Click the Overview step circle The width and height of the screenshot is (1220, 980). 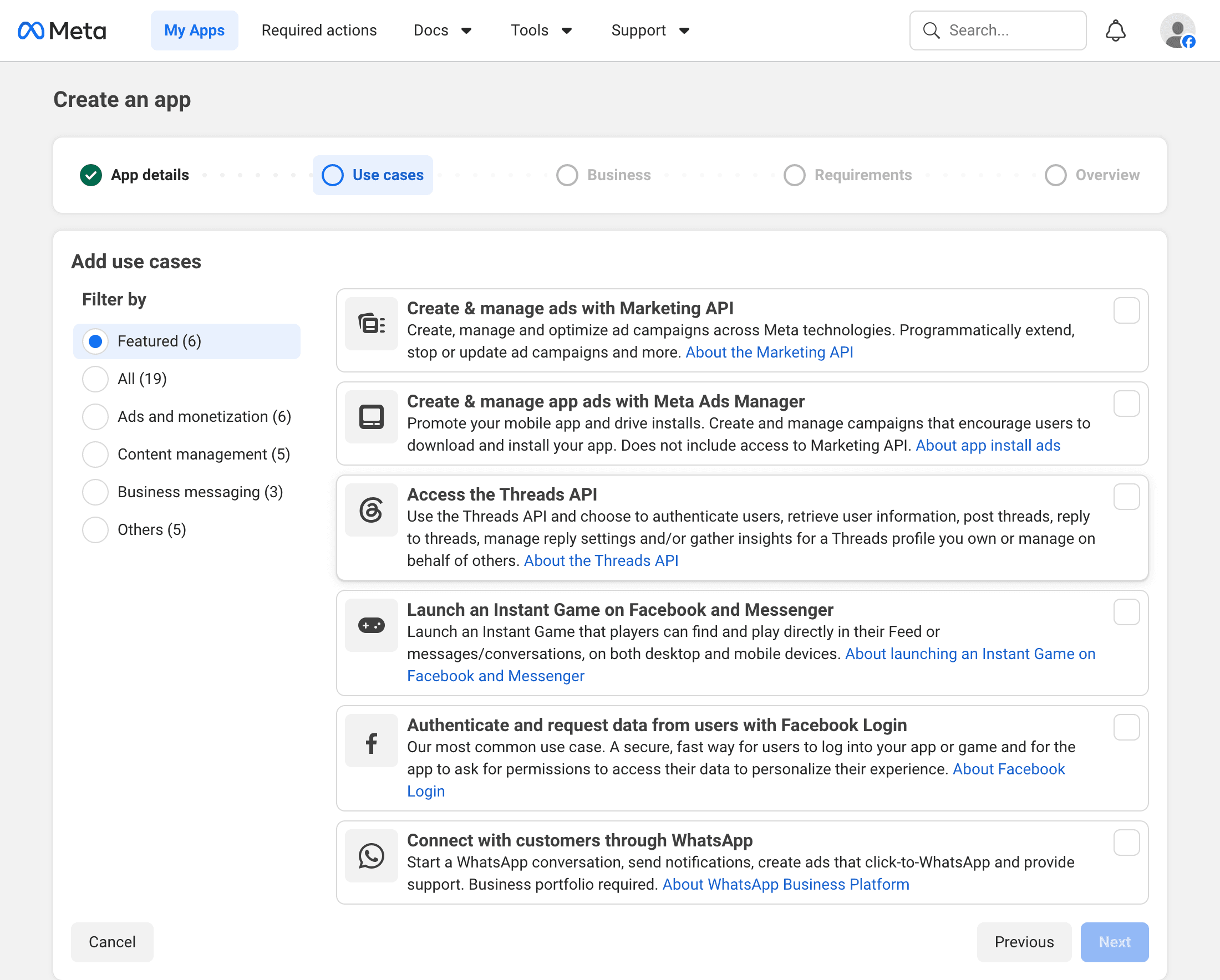click(x=1055, y=175)
